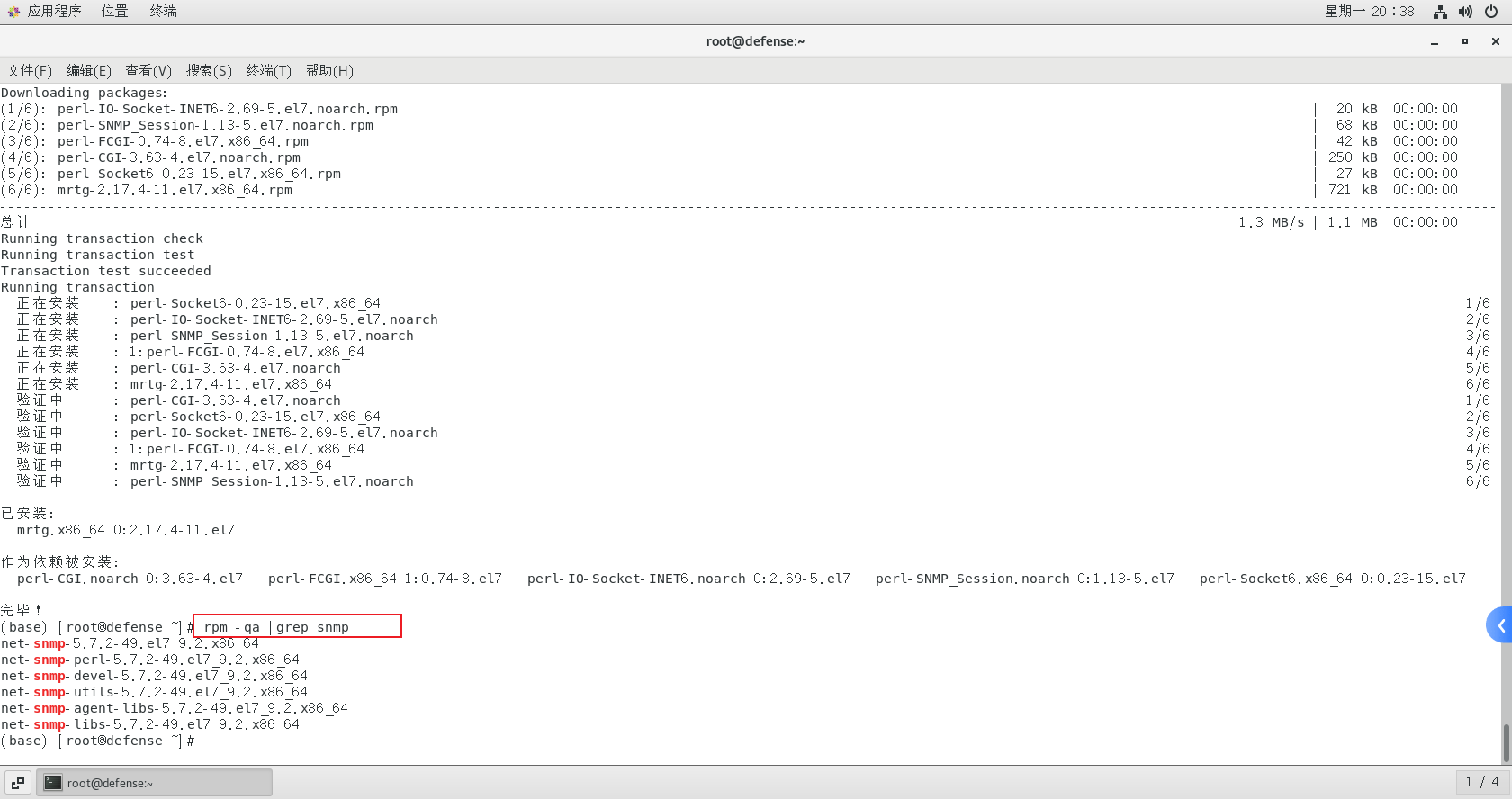Viewport: 1512px width, 799px height.
Task: Click perl-CGI.noarch 0:3.63-4.el7 text
Action: pos(130,579)
